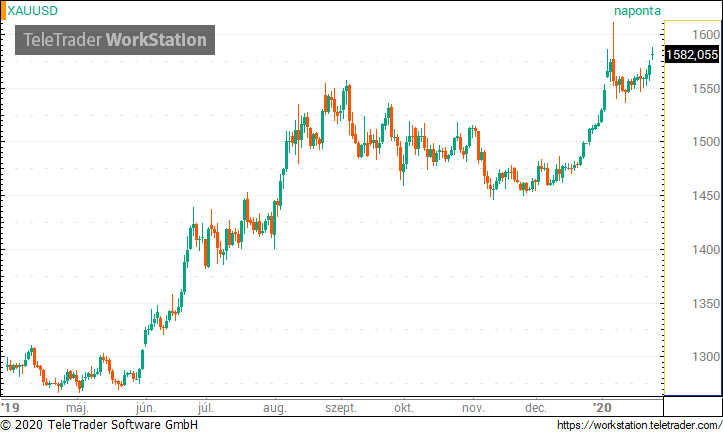Click the '20 year label on time axis
The image size is (723, 434).
602,408
